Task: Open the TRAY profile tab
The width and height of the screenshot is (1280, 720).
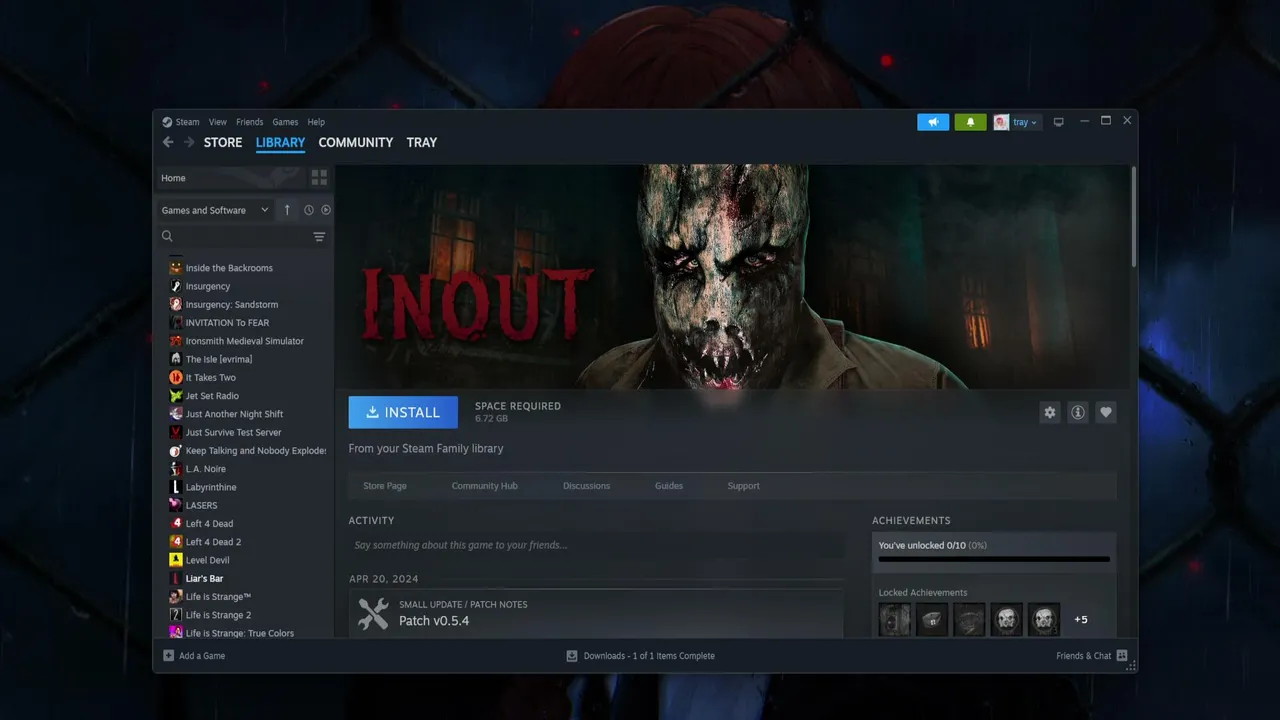Action: tap(422, 142)
